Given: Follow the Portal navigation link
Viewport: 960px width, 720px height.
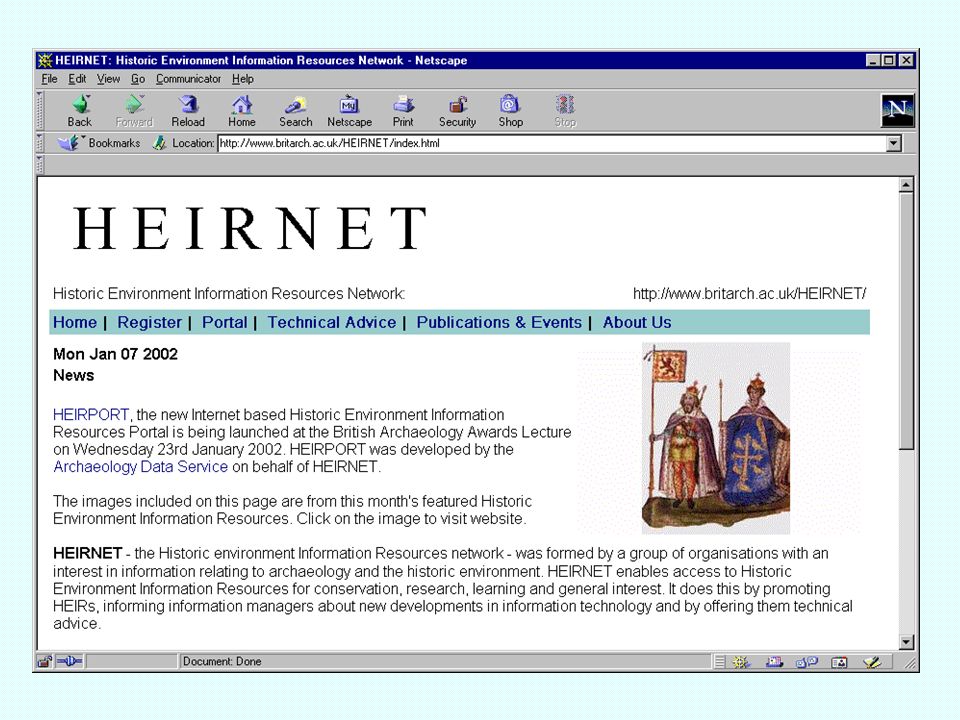Looking at the screenshot, I should point(225,322).
